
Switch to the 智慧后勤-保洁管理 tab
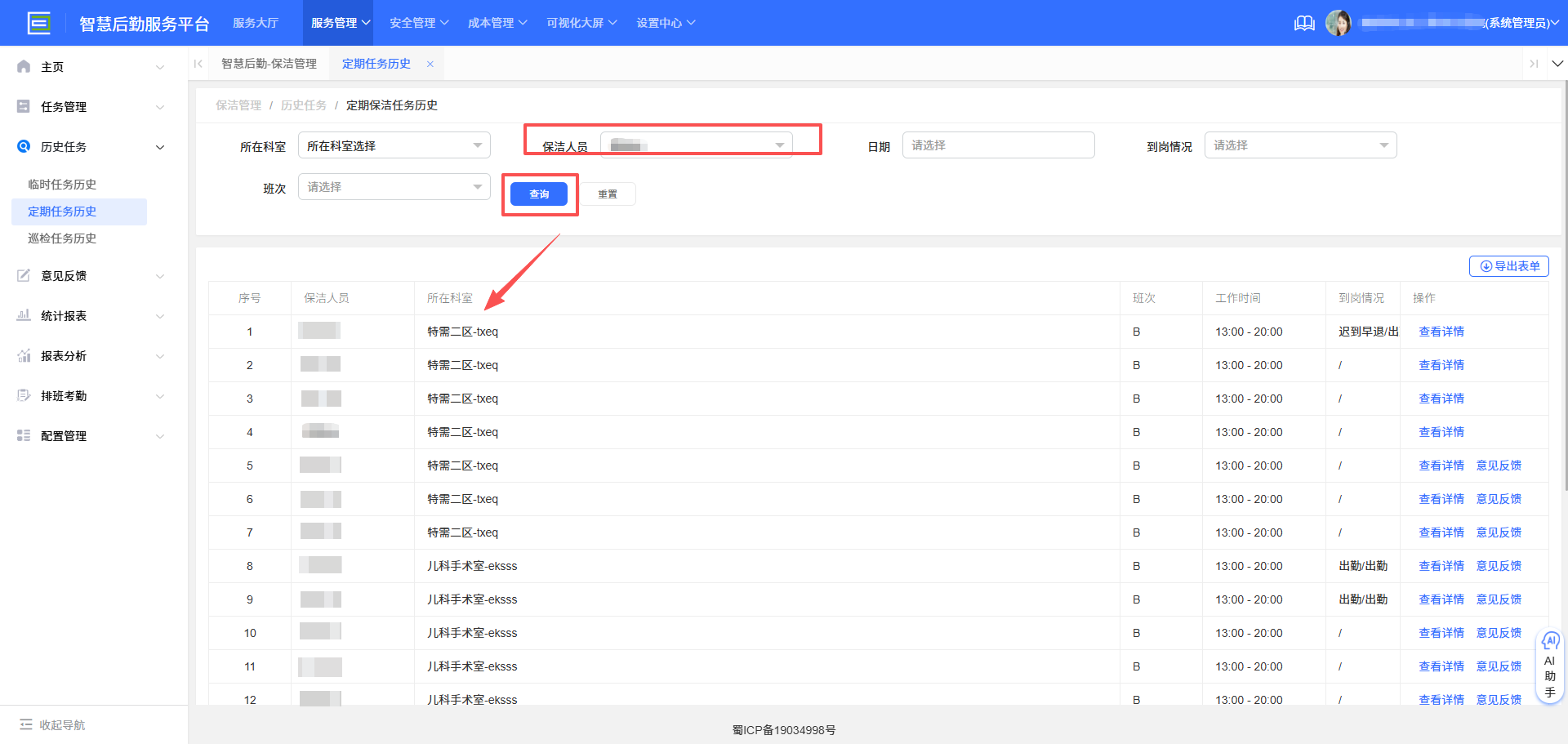[x=269, y=63]
